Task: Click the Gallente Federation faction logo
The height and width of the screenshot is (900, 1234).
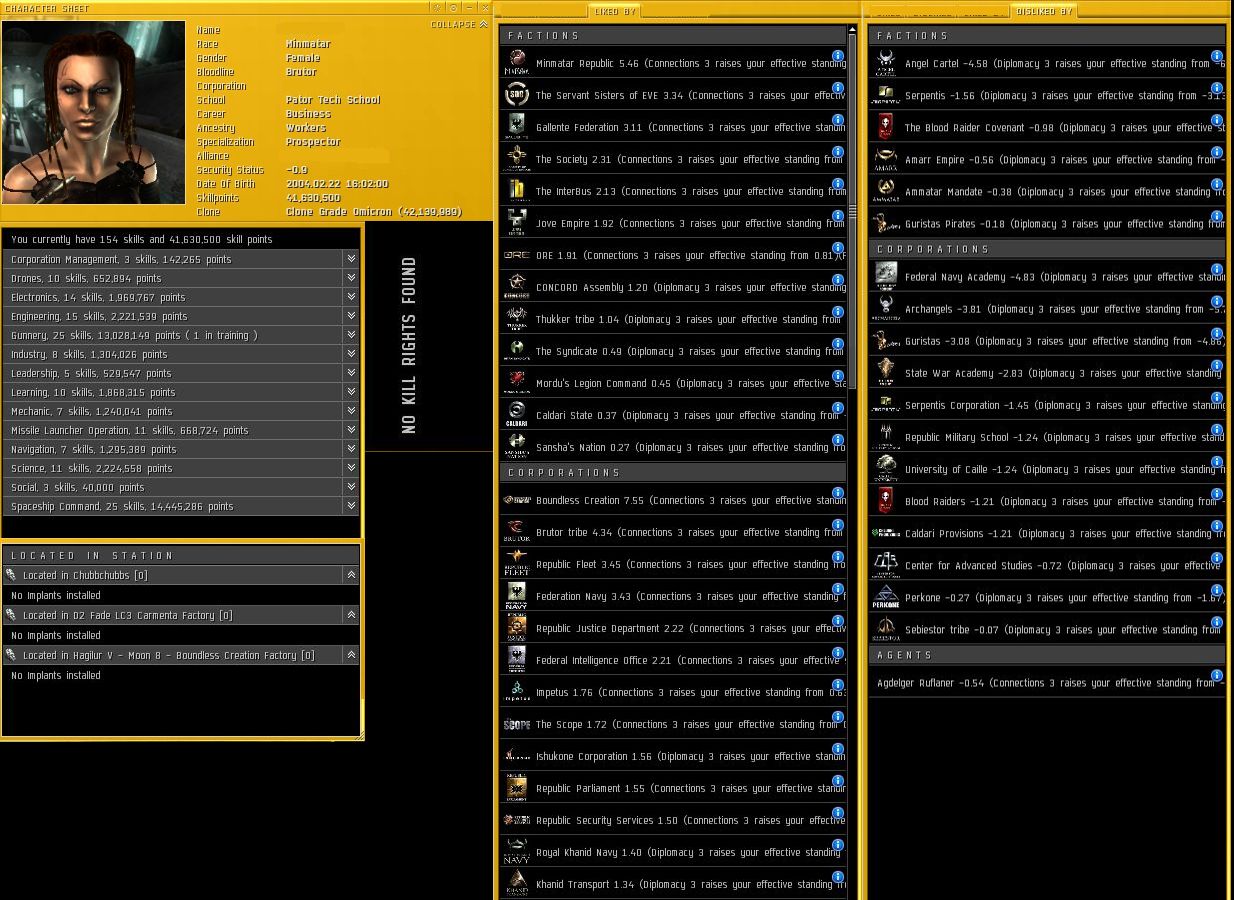Action: pos(516,127)
